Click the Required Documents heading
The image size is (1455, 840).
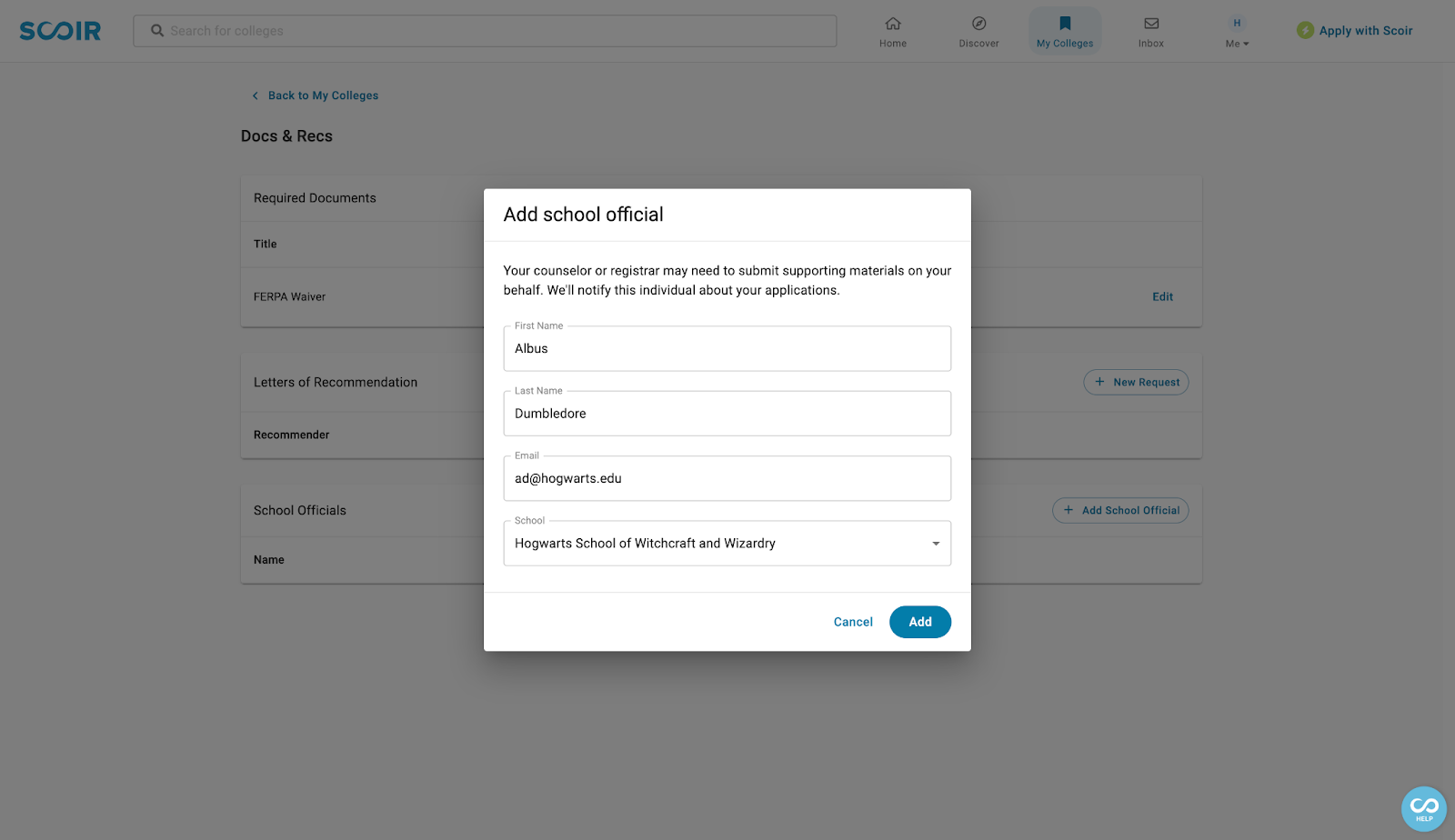pos(315,198)
